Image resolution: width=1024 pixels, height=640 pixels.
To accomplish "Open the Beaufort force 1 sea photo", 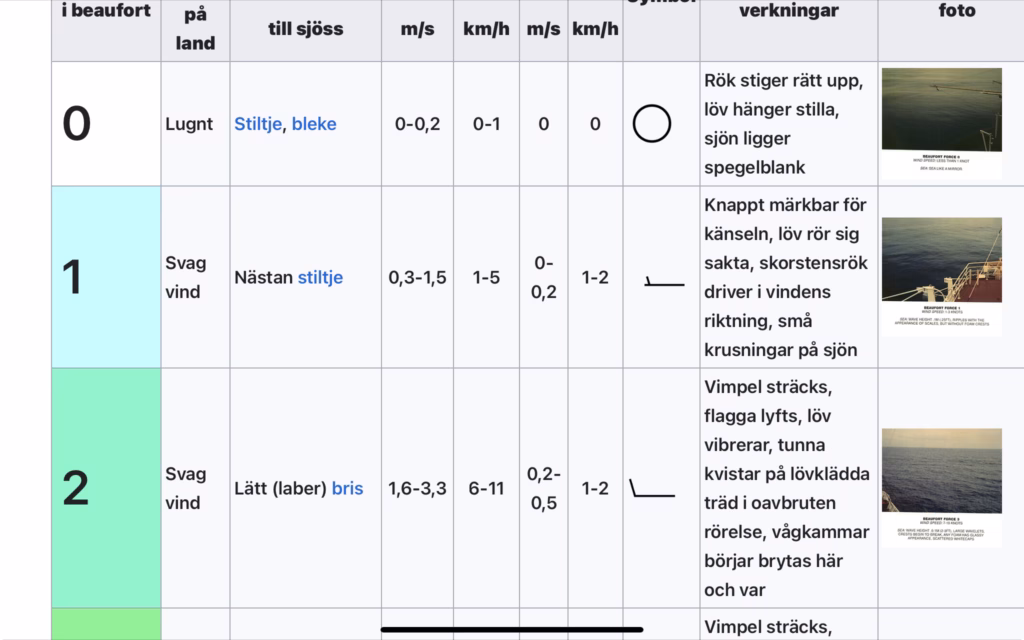I will [942, 276].
